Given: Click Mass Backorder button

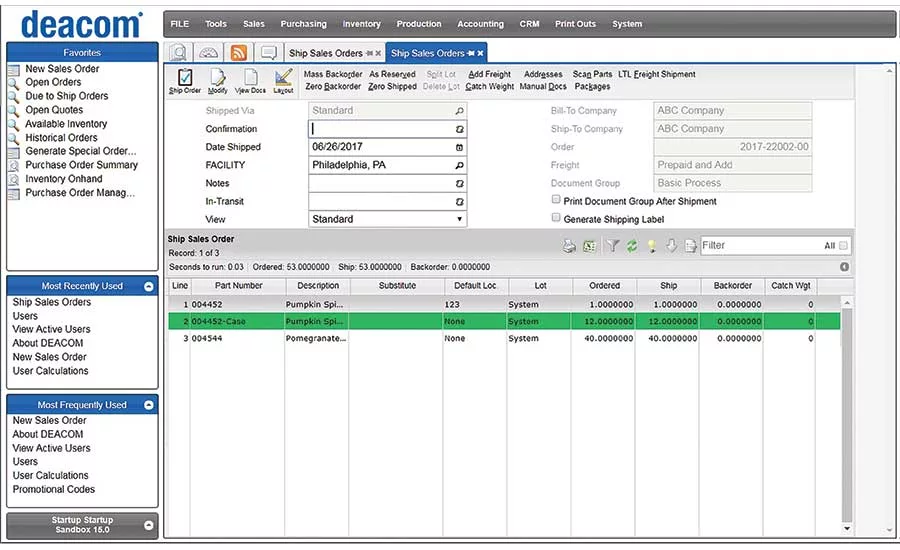Looking at the screenshot, I should coord(333,75).
